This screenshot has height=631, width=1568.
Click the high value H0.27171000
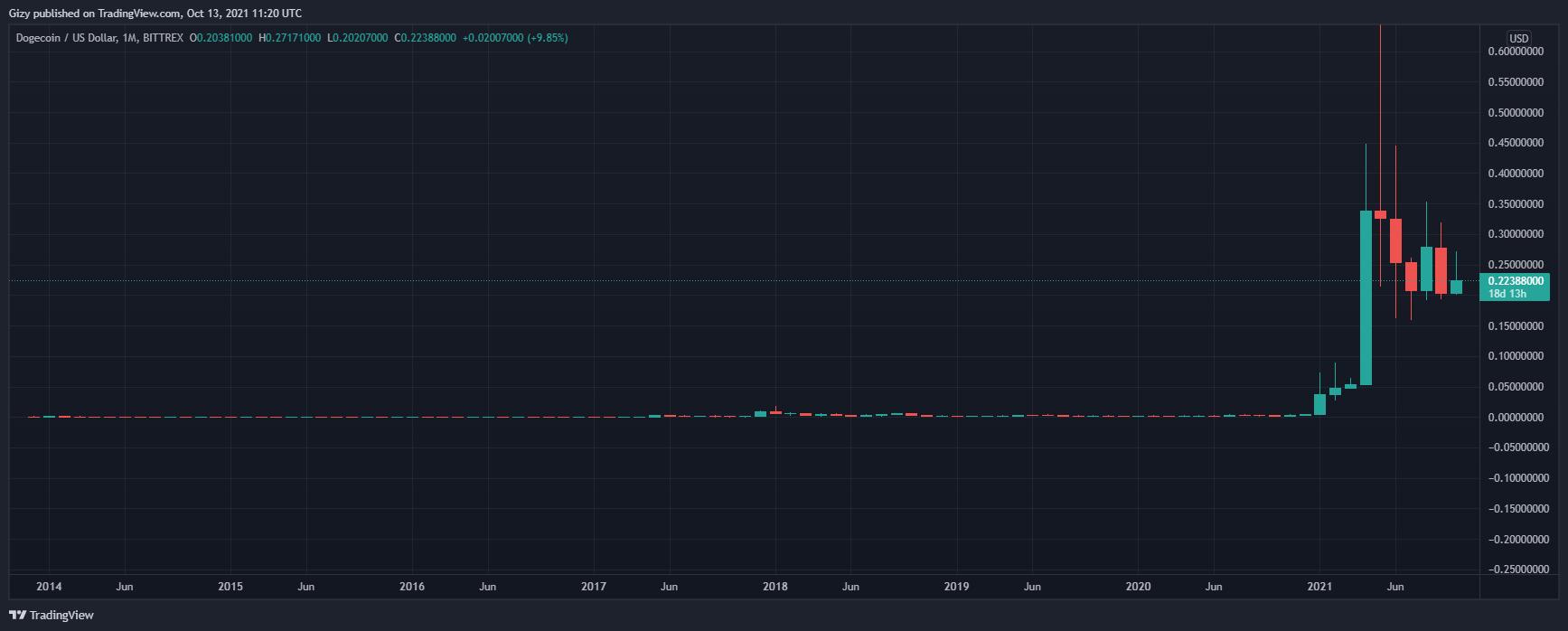(289, 38)
